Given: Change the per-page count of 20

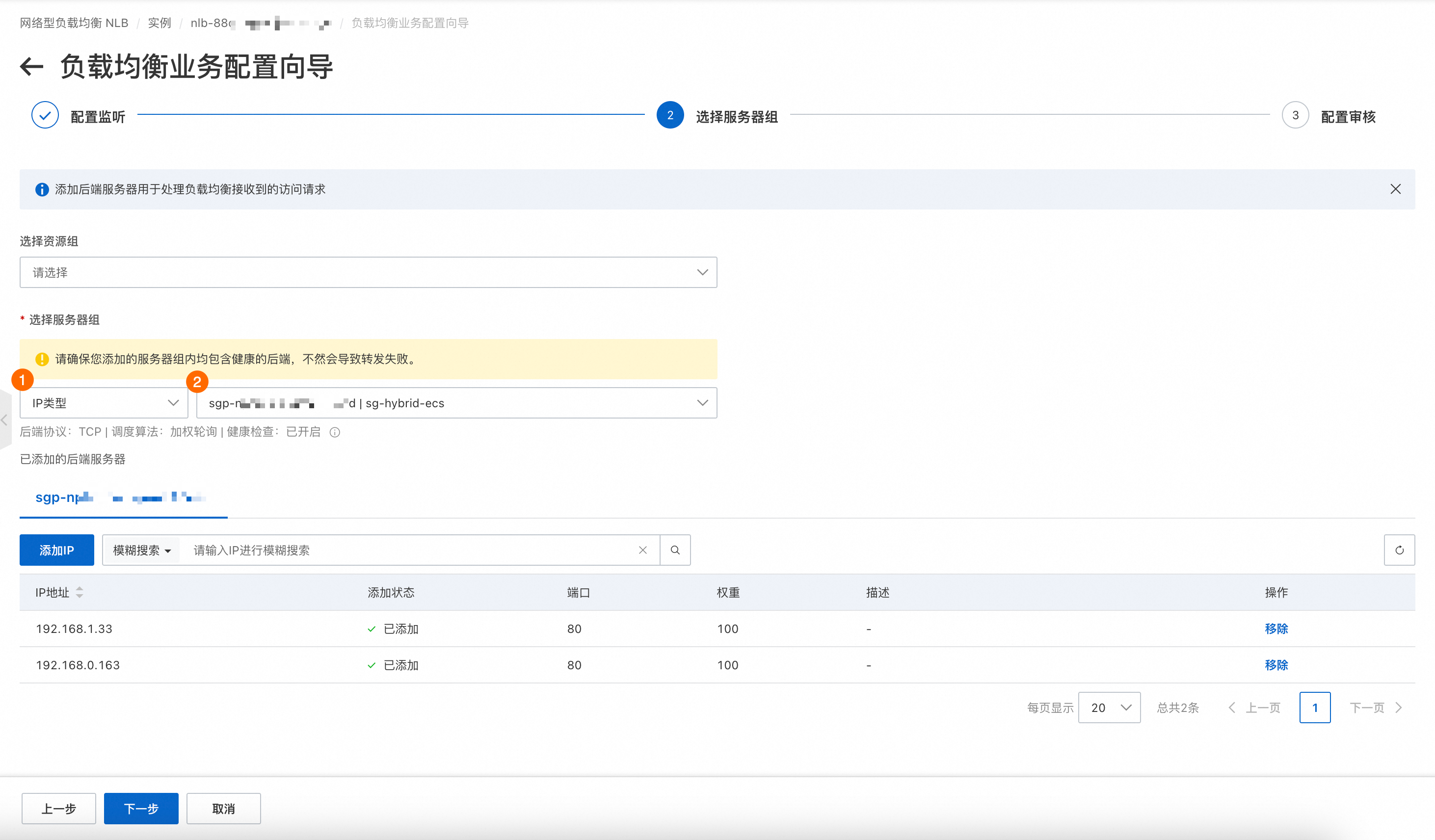Looking at the screenshot, I should pyautogui.click(x=1109, y=708).
